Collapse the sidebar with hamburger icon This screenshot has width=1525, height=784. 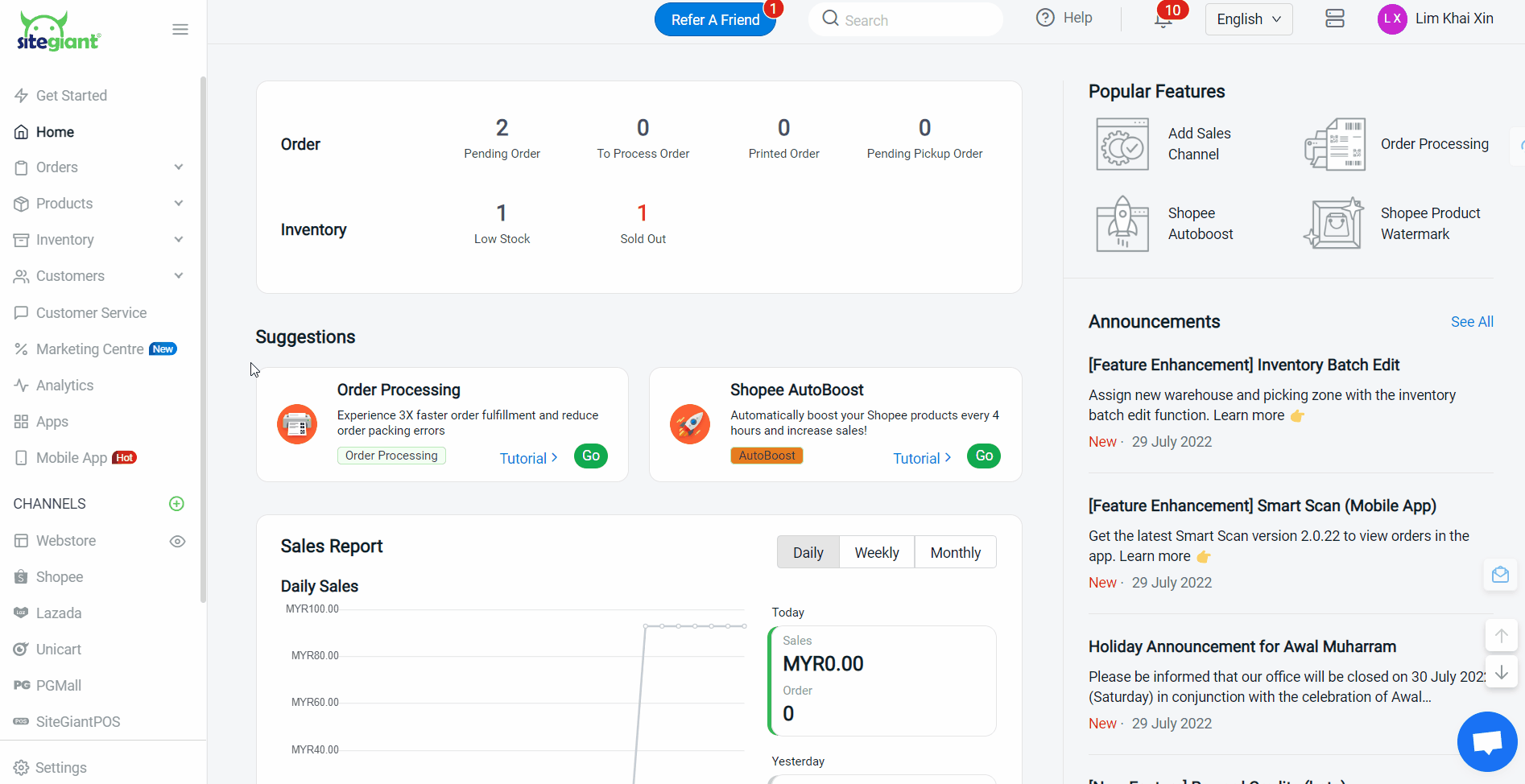click(x=180, y=30)
